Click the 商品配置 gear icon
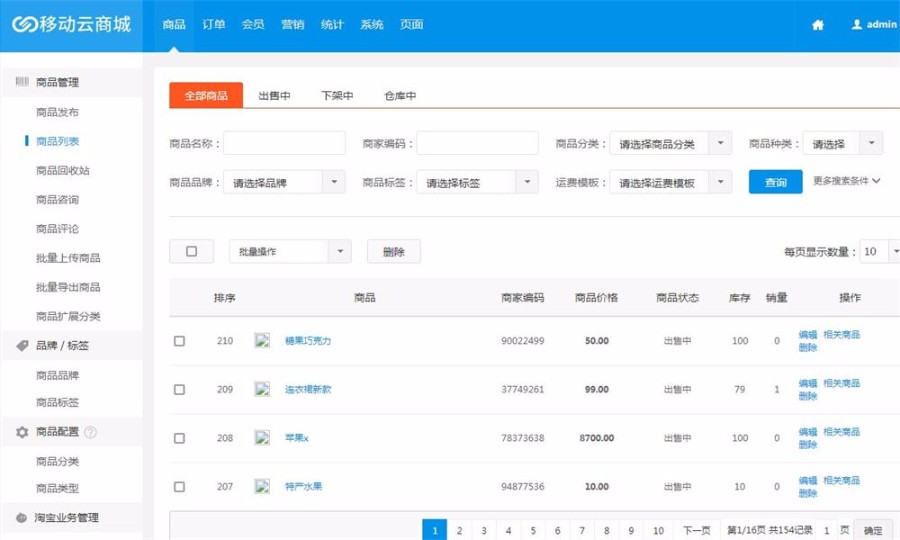900x540 pixels. (22, 433)
